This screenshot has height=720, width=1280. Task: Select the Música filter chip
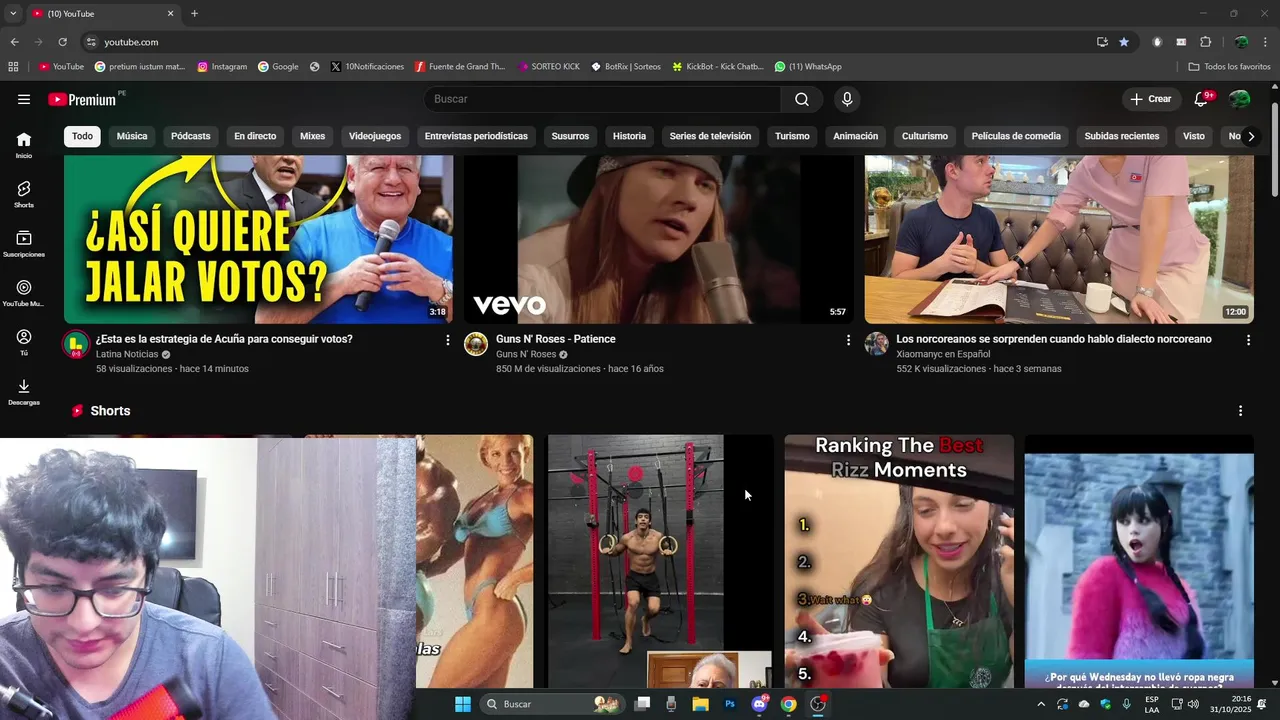click(x=132, y=136)
